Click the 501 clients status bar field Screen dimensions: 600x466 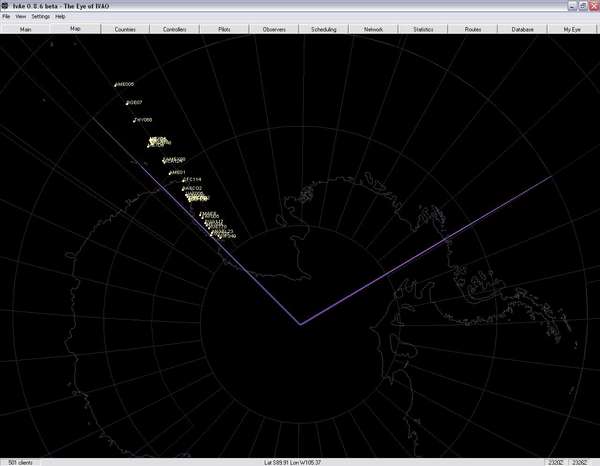[x=22, y=462]
